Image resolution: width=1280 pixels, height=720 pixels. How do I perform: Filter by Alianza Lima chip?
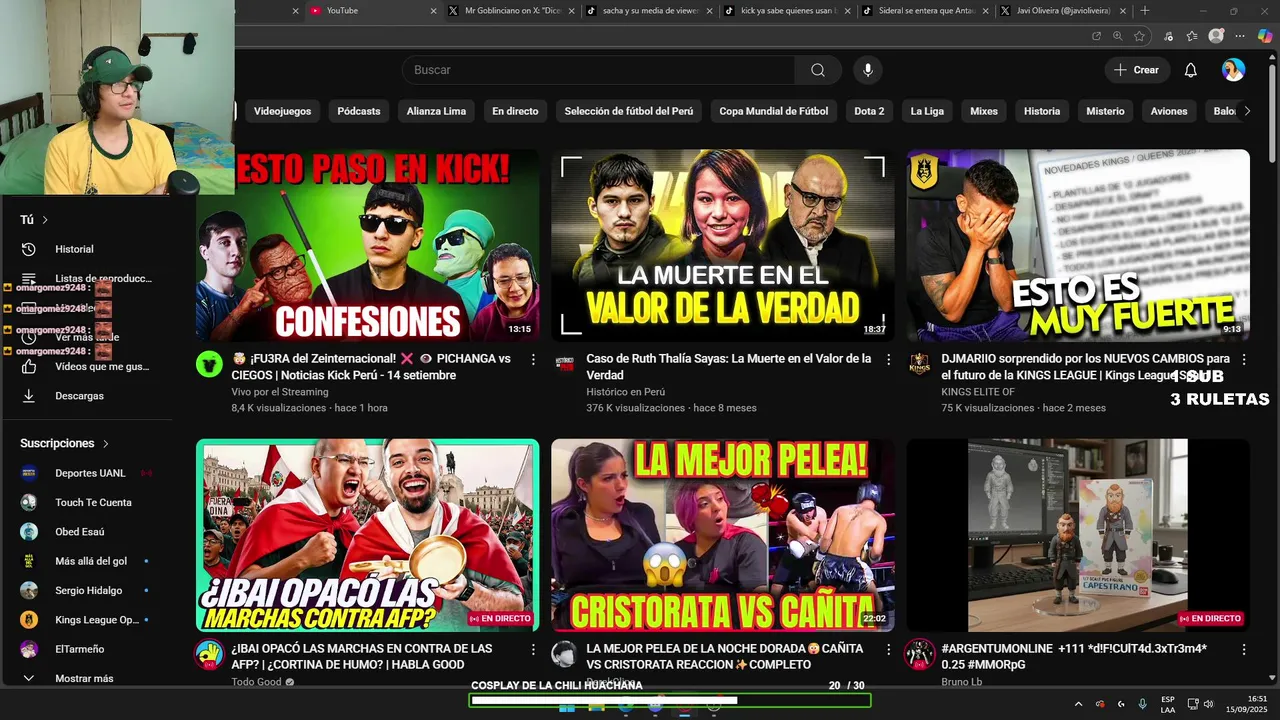click(436, 111)
